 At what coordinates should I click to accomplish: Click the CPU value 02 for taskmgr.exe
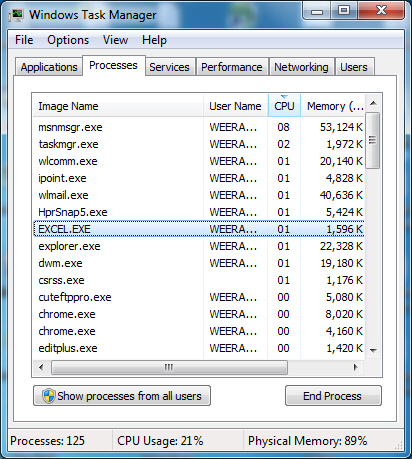(283, 144)
